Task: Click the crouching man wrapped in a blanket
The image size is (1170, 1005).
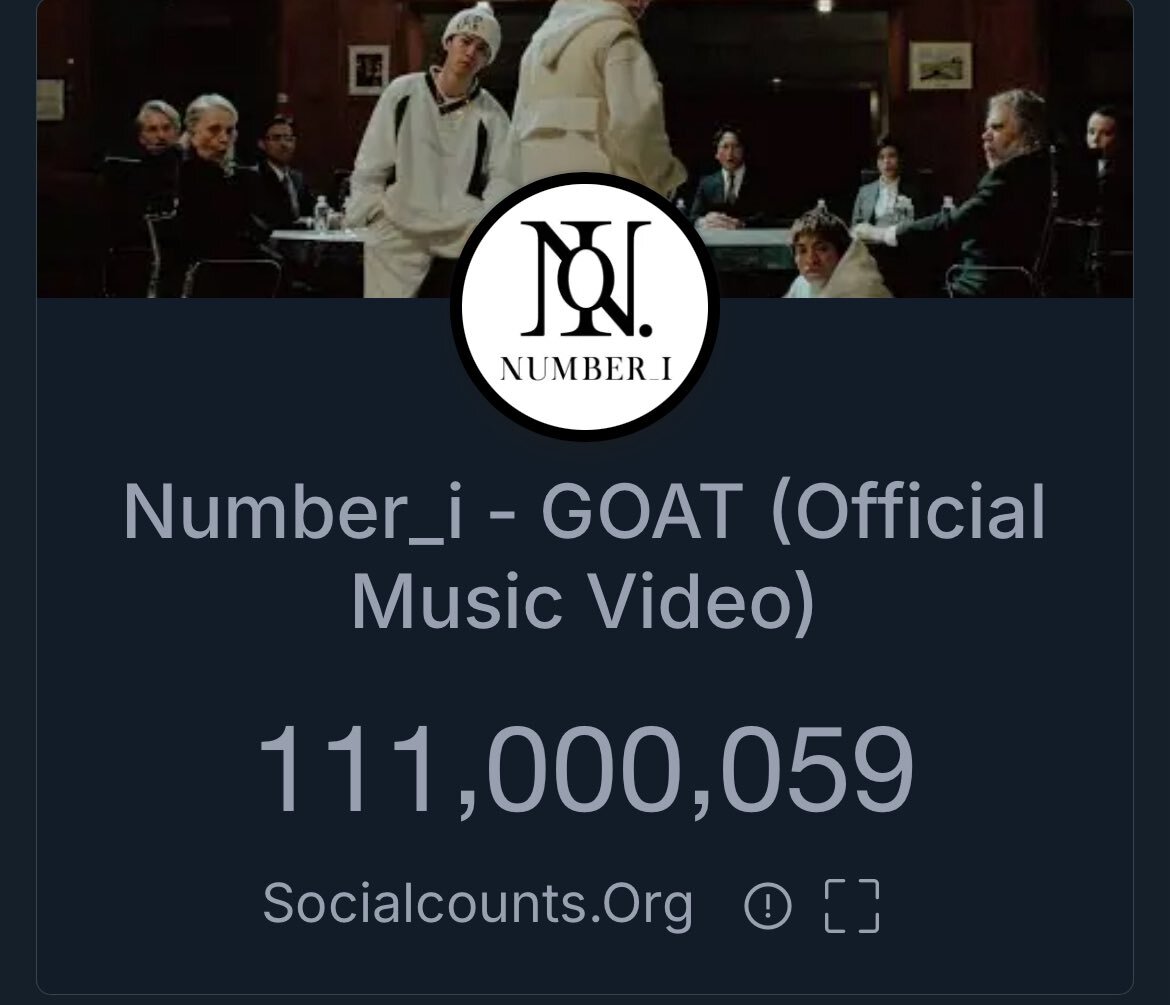Action: 832,256
